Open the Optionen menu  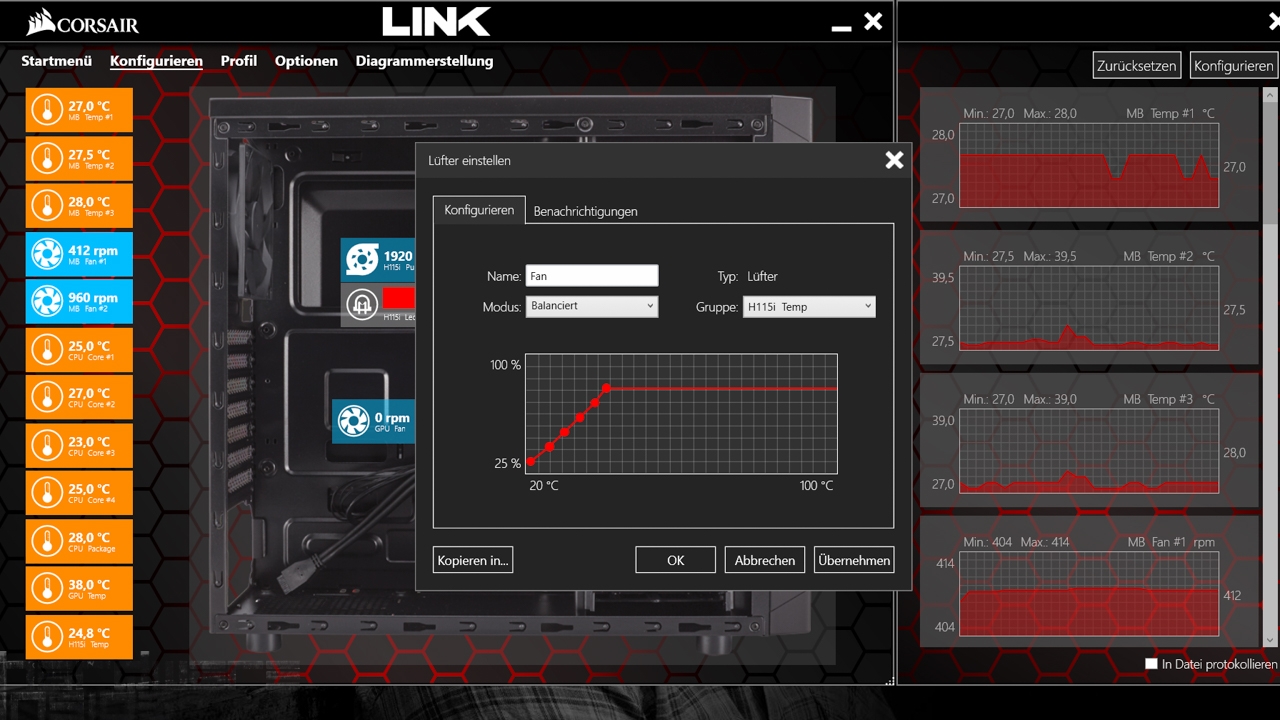(306, 61)
